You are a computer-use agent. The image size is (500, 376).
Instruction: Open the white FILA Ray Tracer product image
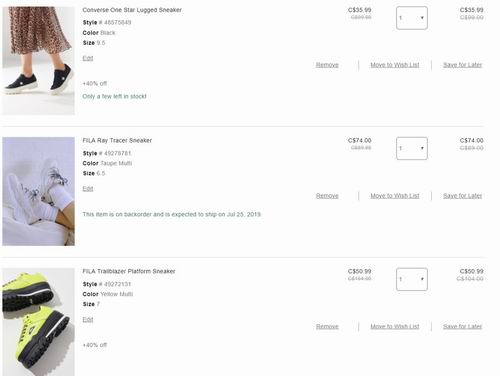point(39,191)
